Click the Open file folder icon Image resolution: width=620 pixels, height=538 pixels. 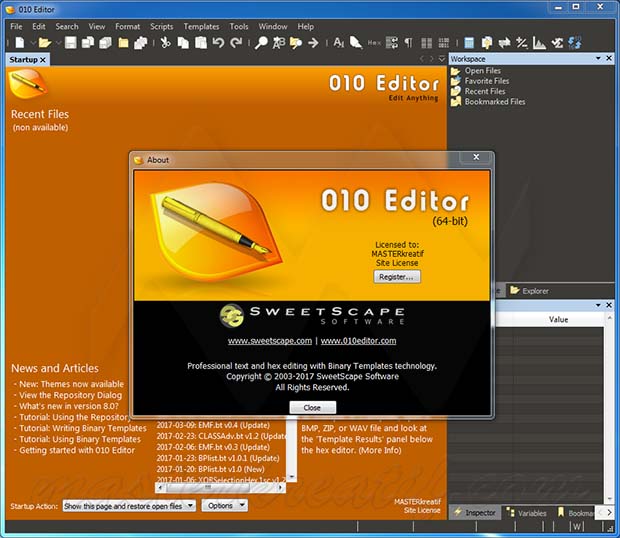pyautogui.click(x=45, y=42)
